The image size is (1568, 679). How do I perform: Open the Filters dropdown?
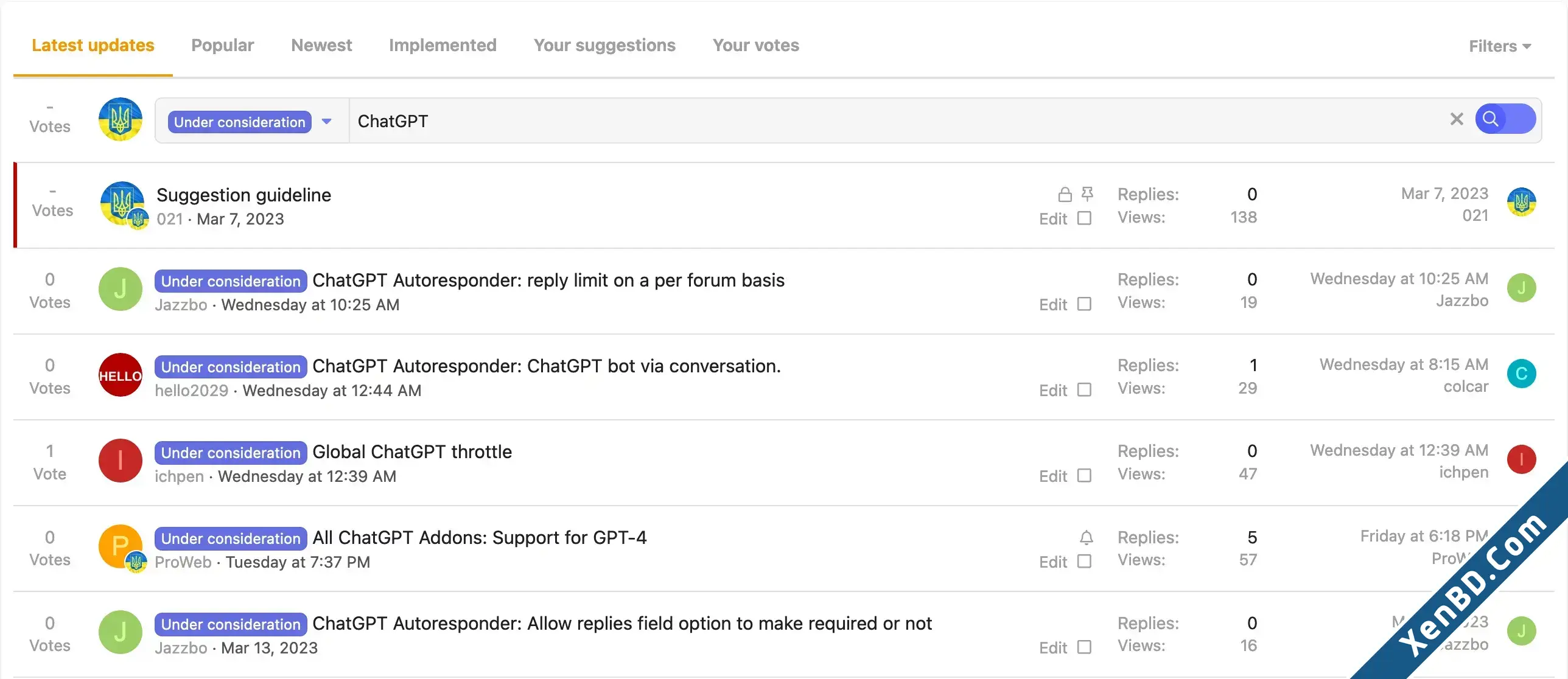(1499, 46)
